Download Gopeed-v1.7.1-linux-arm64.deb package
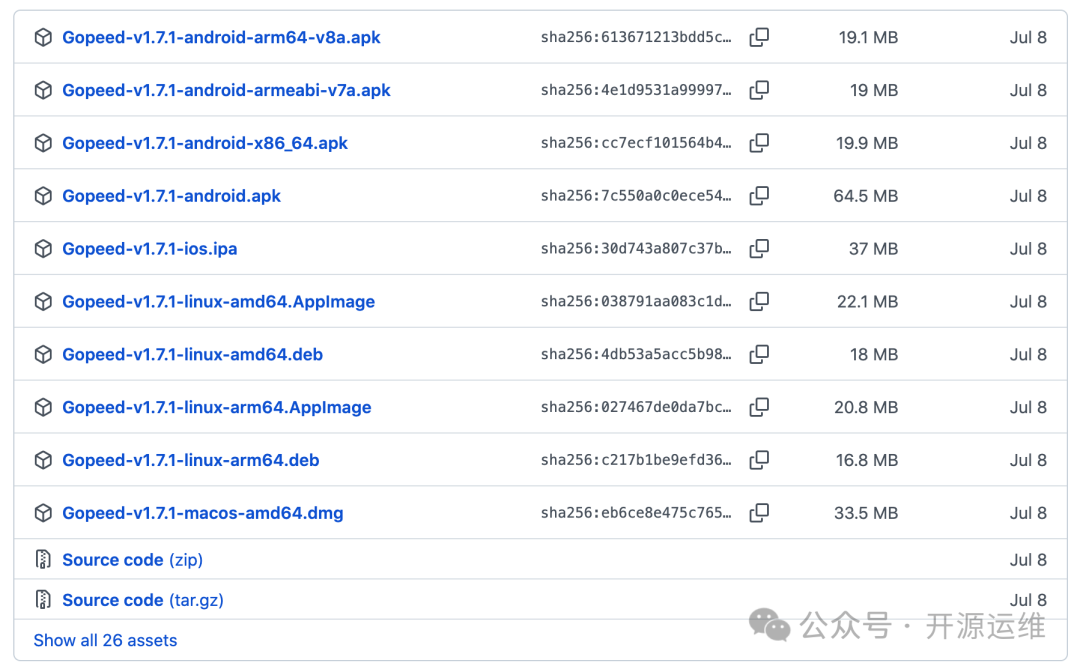Viewport: 1080px width, 669px height. (190, 461)
